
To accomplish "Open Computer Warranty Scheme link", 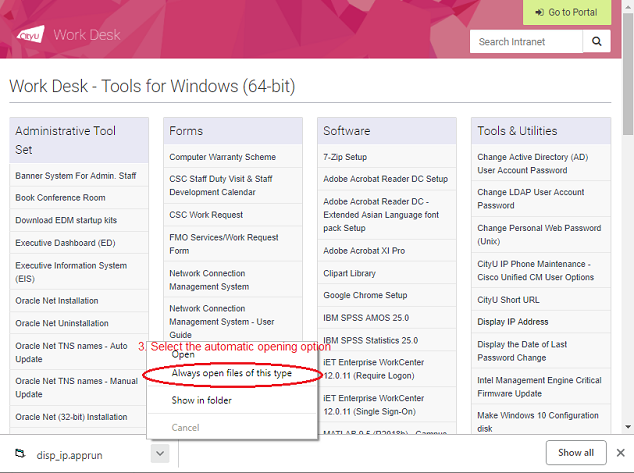I will pyautogui.click(x=222, y=157).
